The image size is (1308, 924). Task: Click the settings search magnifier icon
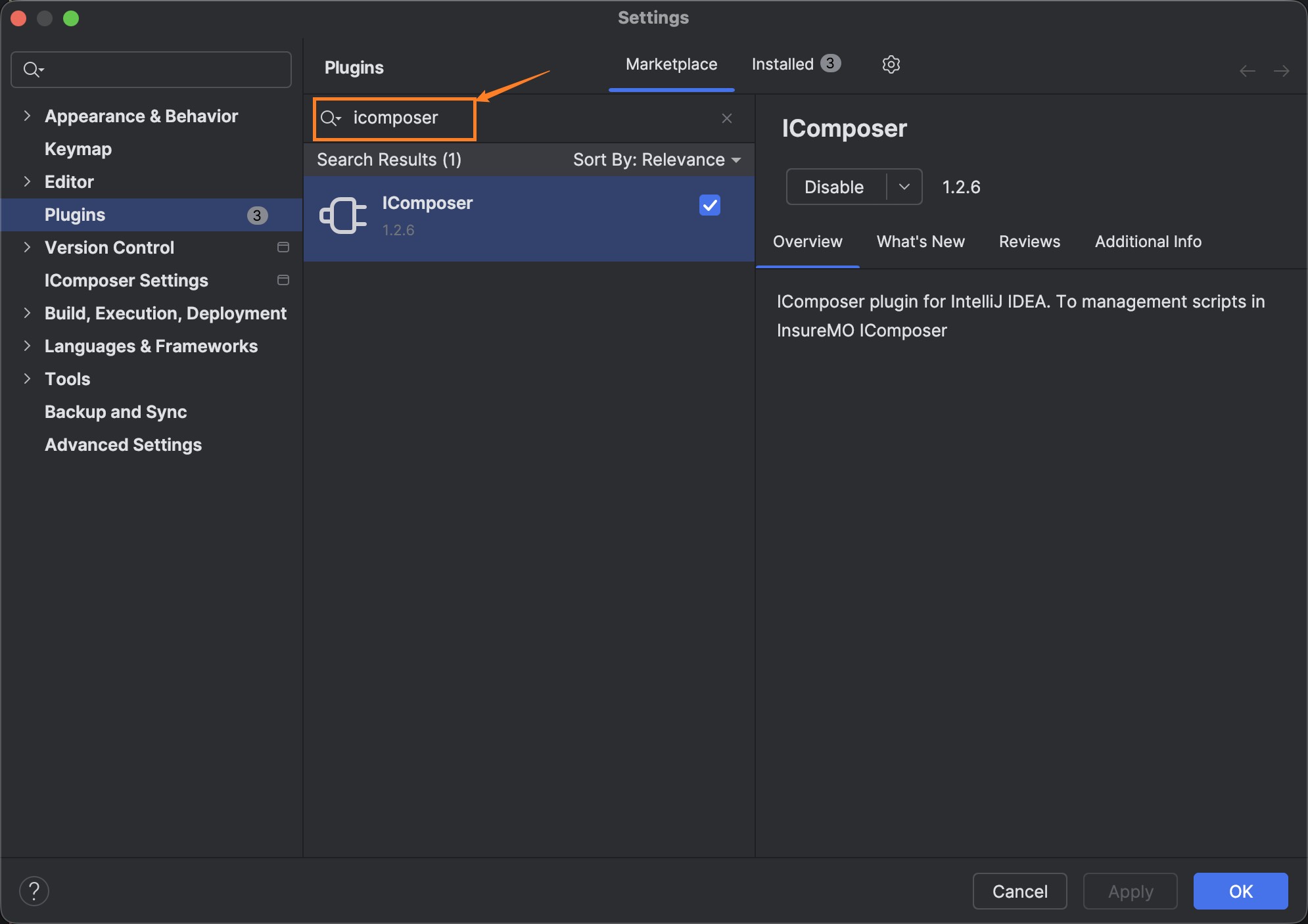(33, 69)
